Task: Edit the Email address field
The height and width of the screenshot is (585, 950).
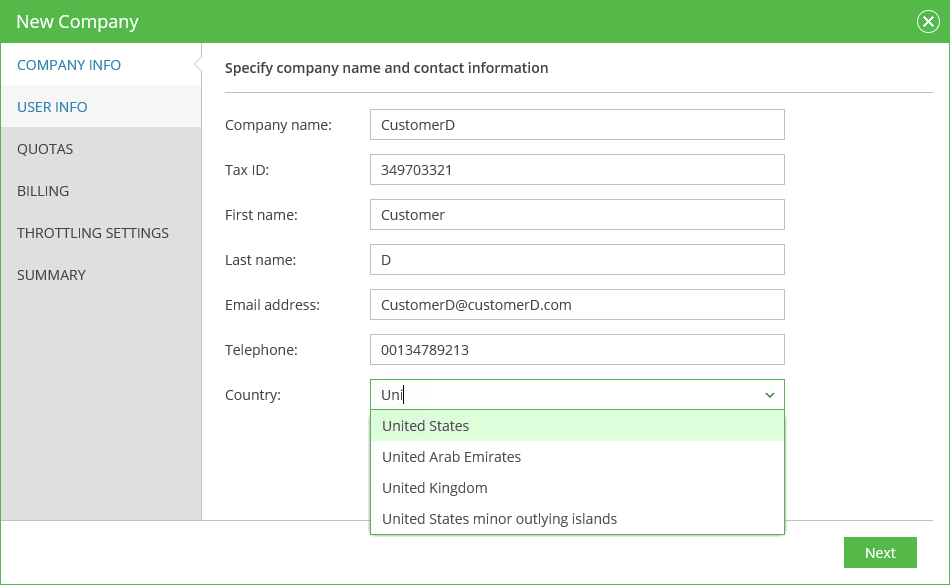Action: (576, 305)
